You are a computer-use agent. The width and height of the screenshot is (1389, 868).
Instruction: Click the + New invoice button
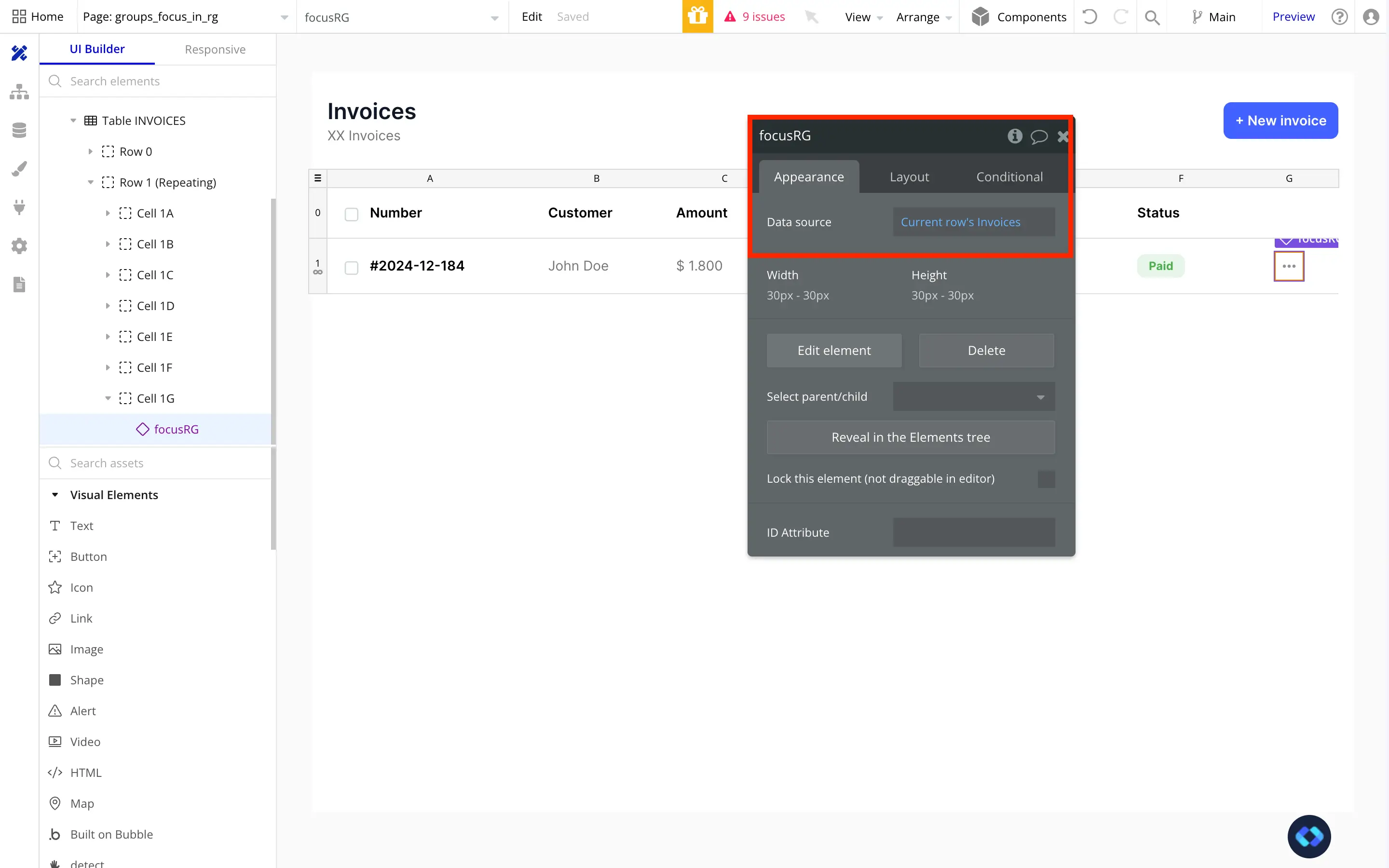pos(1280,121)
